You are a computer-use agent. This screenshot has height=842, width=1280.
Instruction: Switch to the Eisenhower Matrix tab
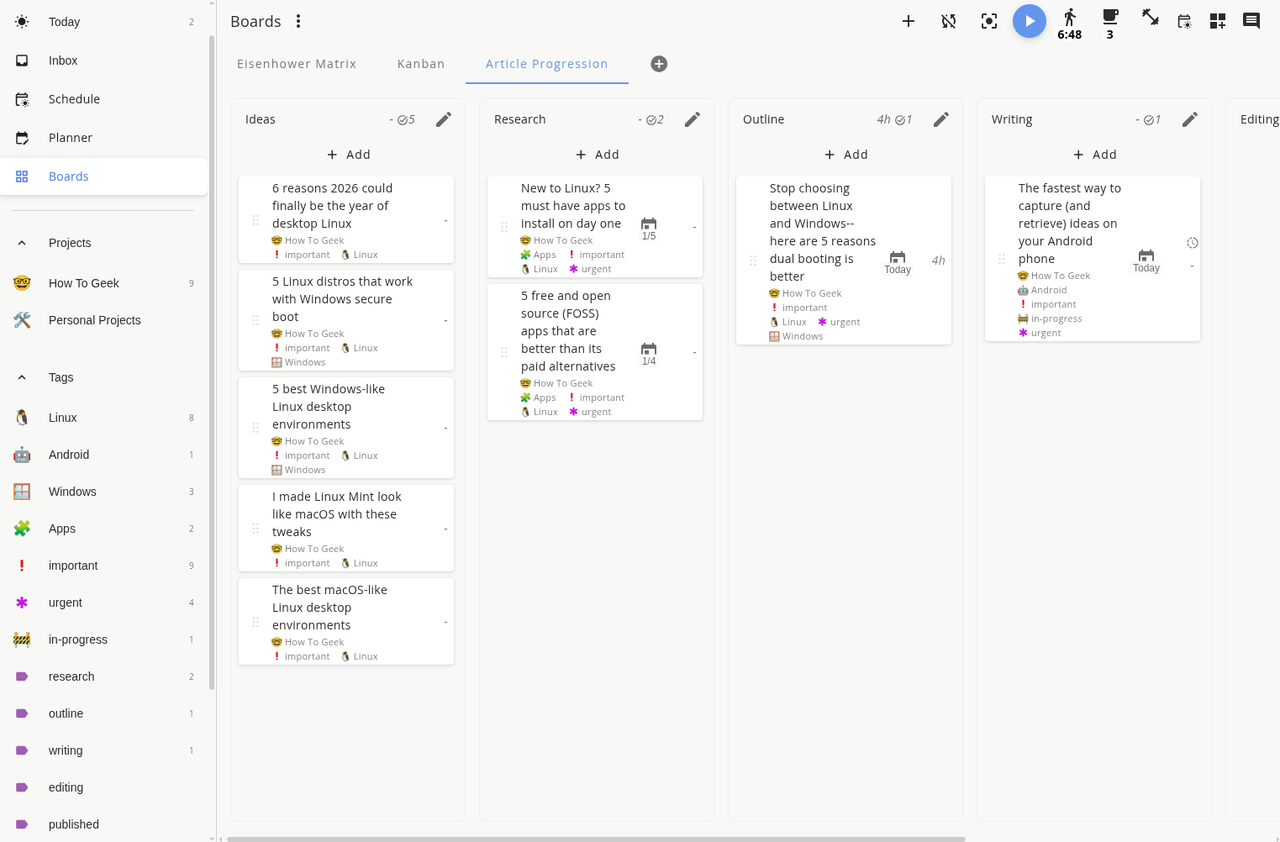(296, 63)
